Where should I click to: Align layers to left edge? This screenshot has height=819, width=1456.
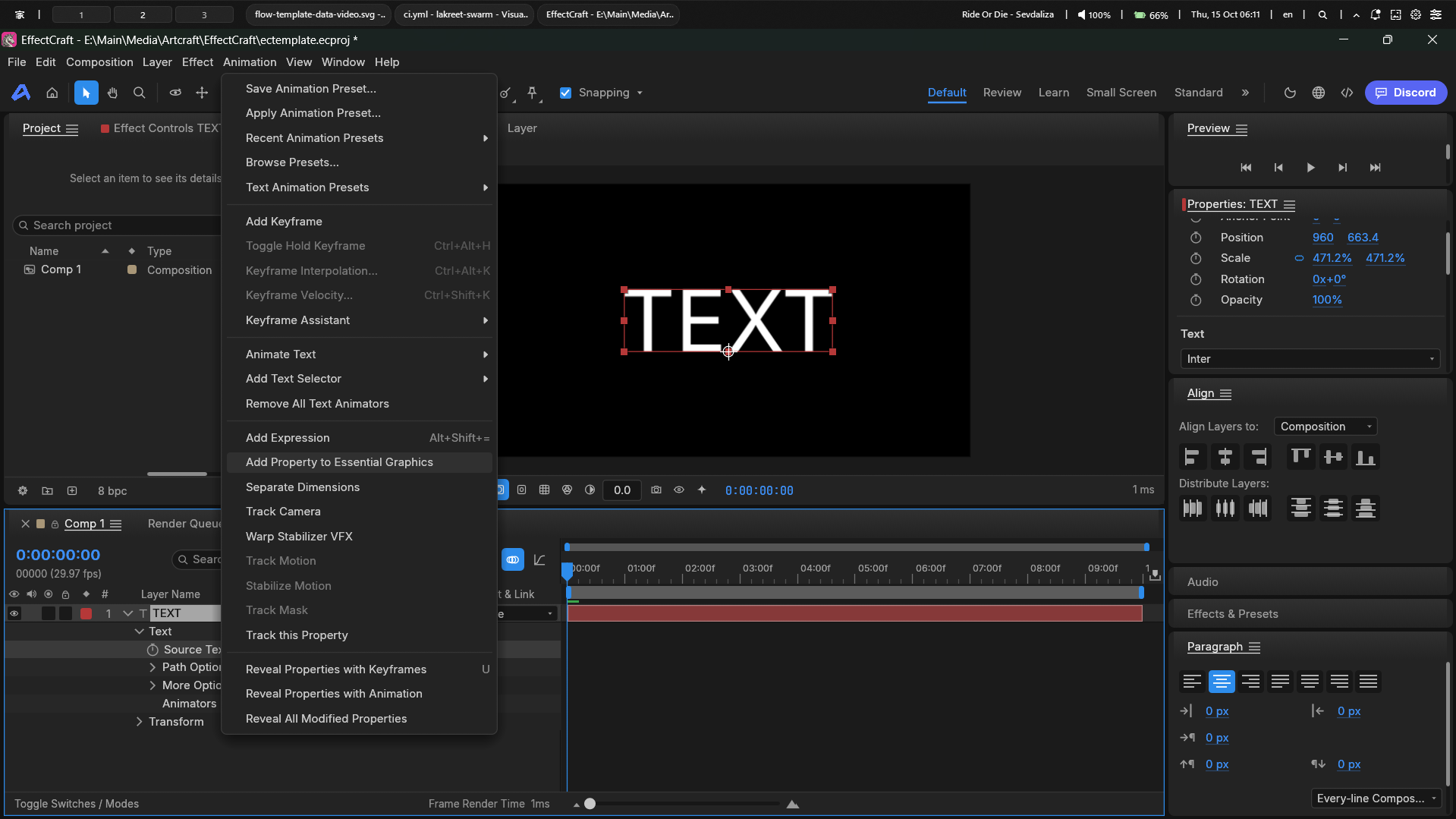[1192, 457]
